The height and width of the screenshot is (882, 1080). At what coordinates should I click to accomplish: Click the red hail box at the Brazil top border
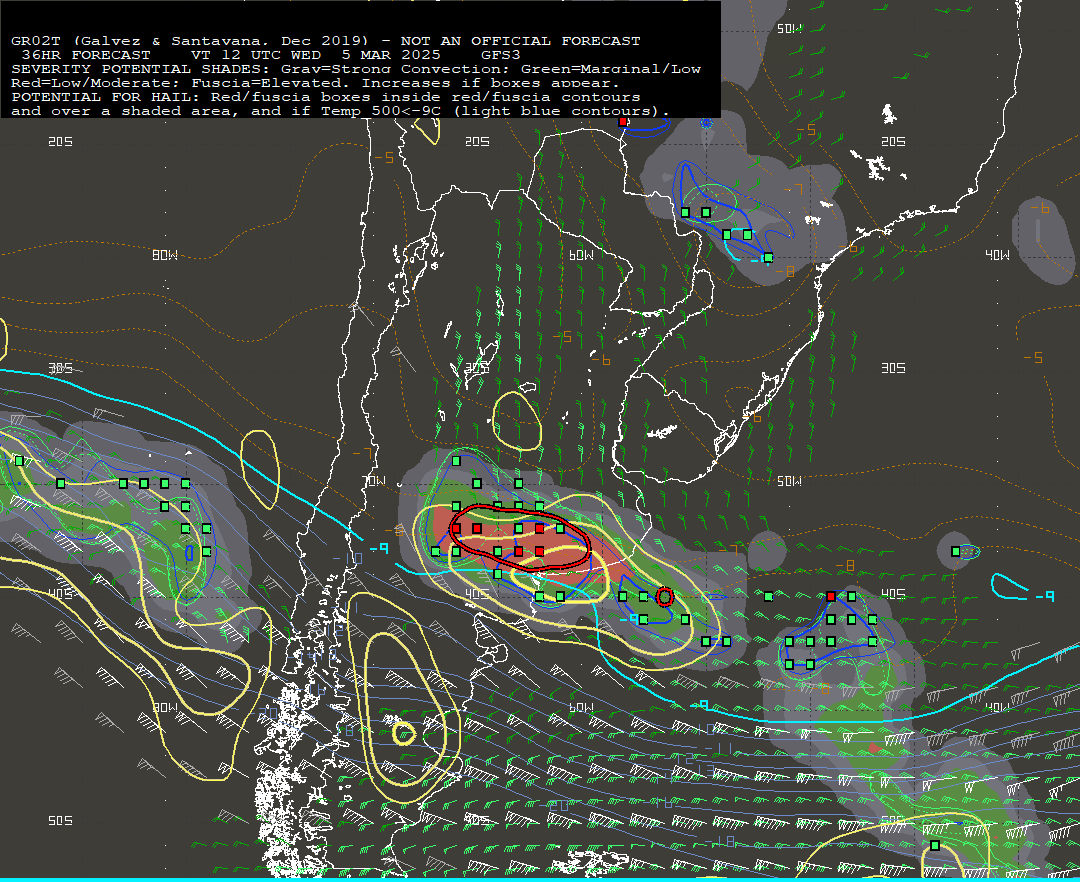click(x=623, y=122)
